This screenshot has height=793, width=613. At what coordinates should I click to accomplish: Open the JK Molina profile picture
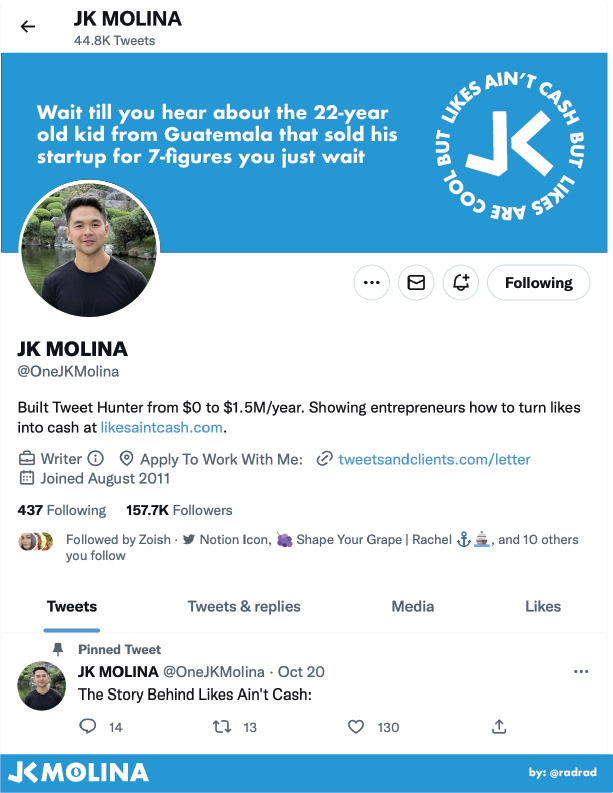90,249
